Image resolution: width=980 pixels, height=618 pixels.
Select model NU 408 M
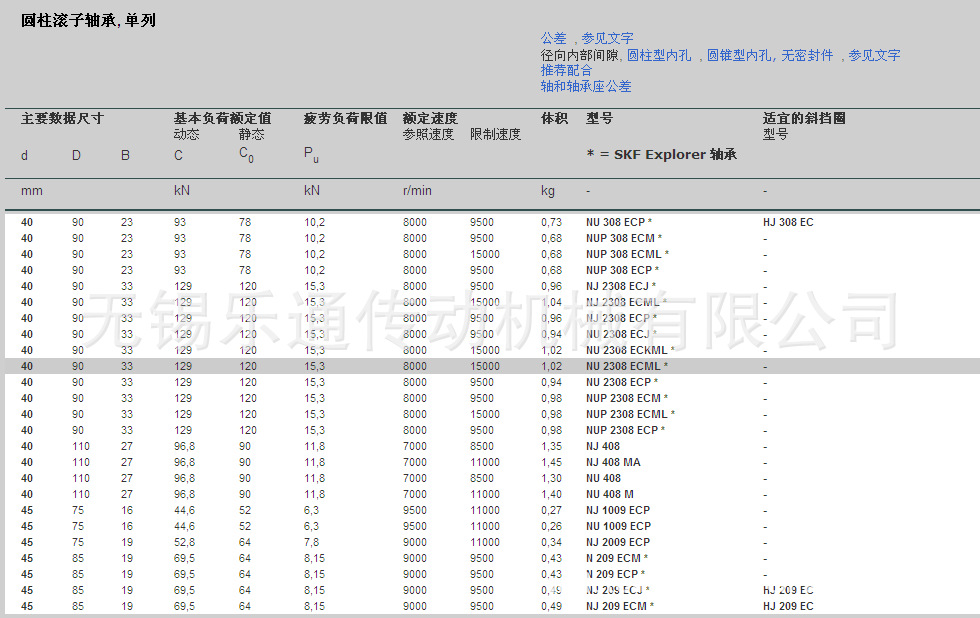(x=610, y=494)
